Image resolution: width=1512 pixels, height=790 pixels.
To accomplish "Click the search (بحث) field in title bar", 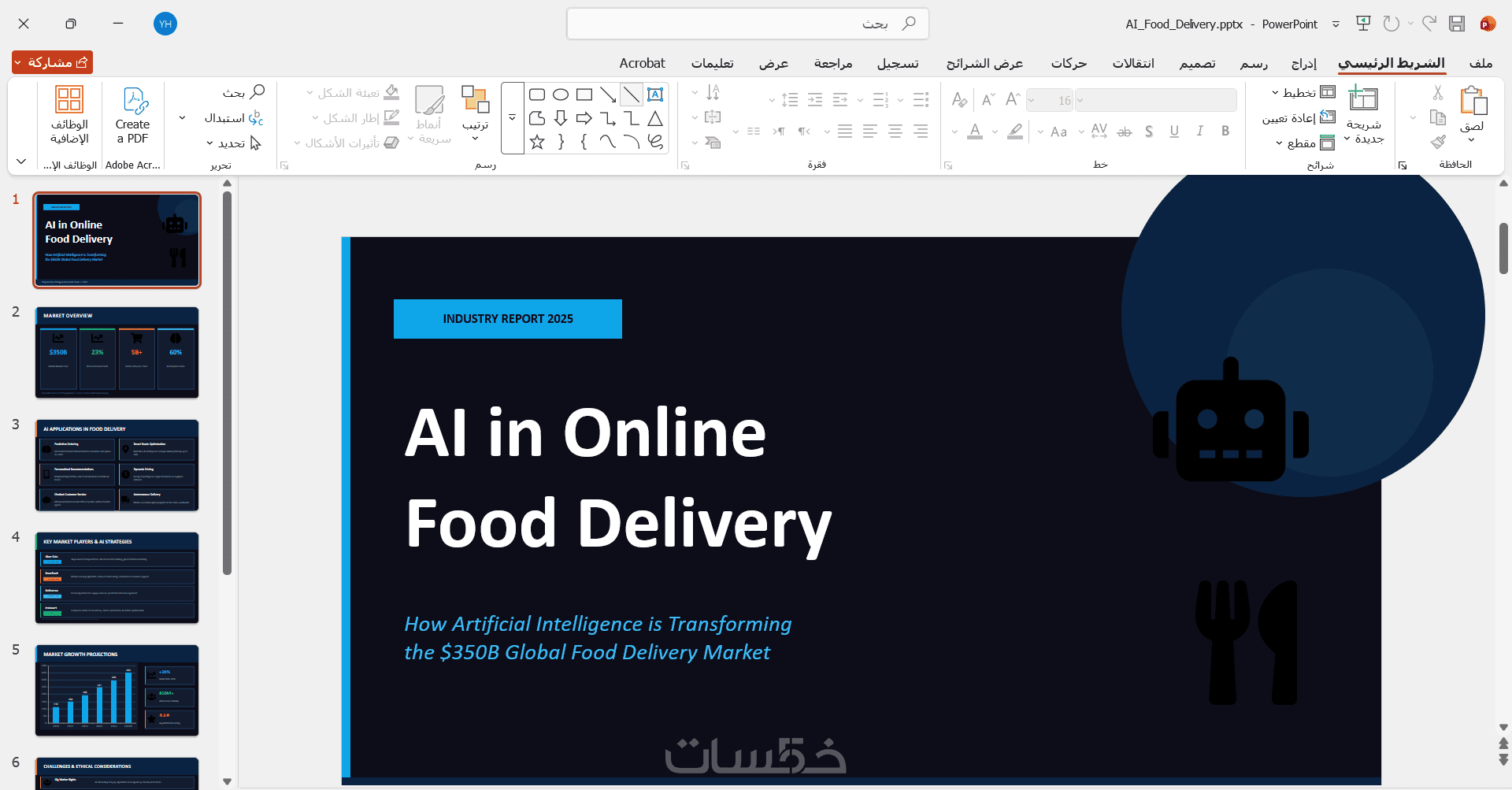I will [x=747, y=24].
